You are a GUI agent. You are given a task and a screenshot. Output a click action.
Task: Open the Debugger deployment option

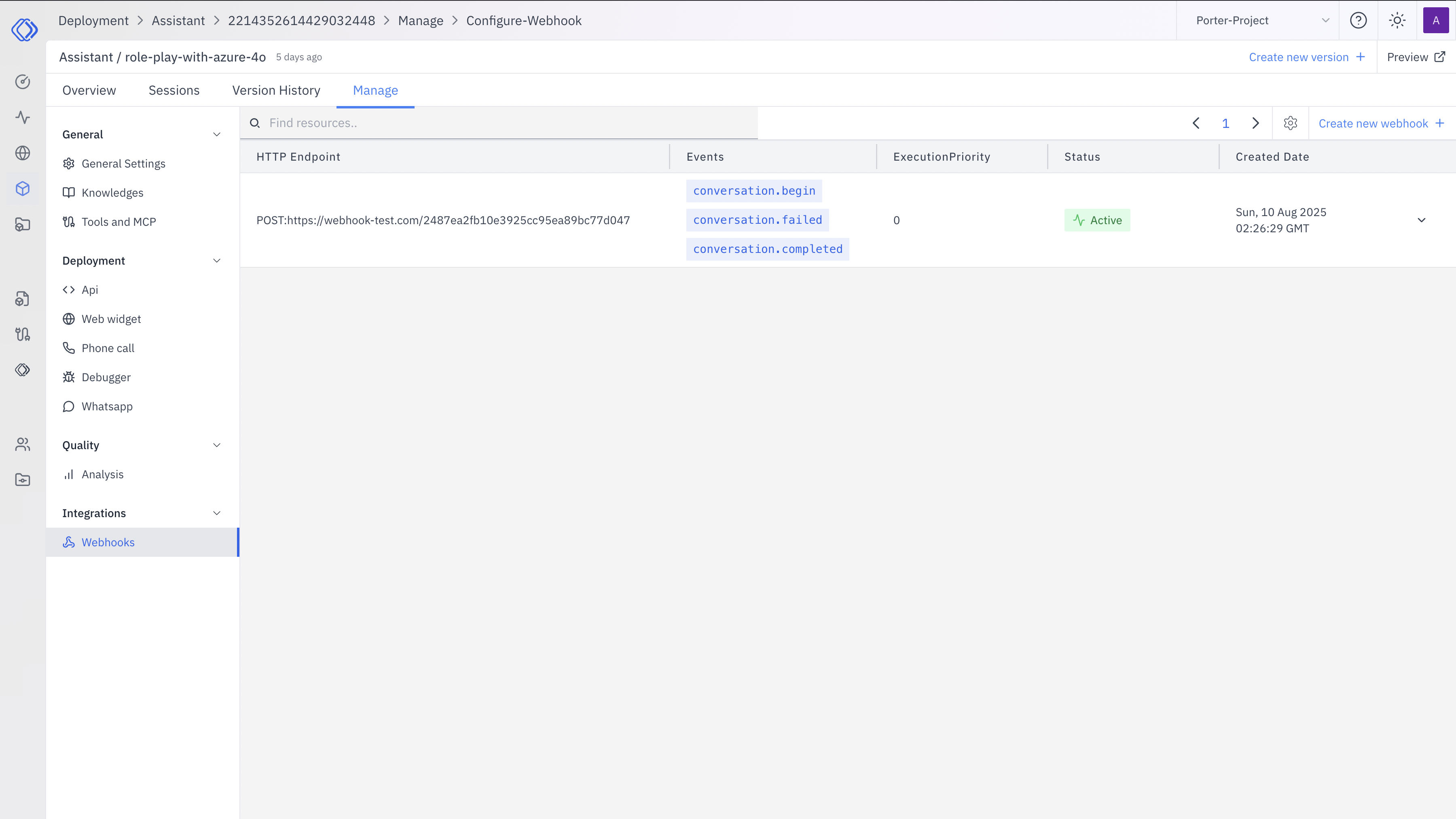(x=105, y=377)
